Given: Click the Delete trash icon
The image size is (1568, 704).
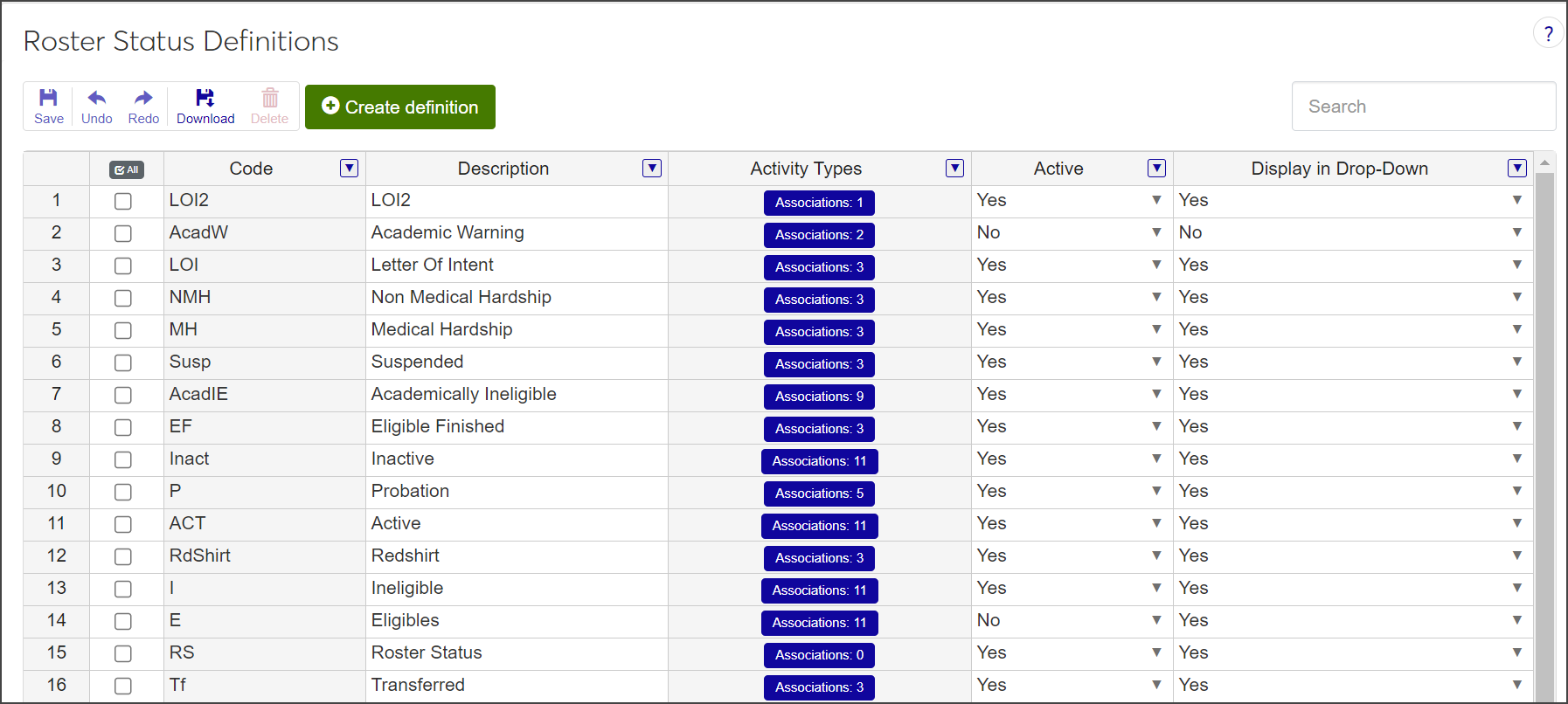Looking at the screenshot, I should click(270, 99).
